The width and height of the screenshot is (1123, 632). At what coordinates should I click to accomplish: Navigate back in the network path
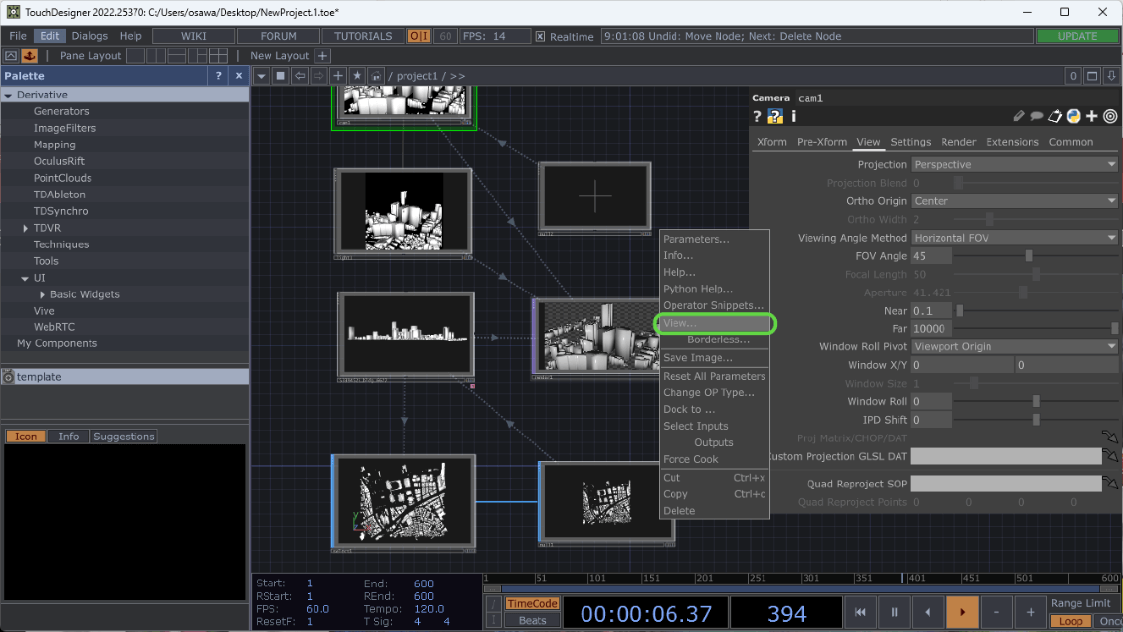tap(300, 75)
